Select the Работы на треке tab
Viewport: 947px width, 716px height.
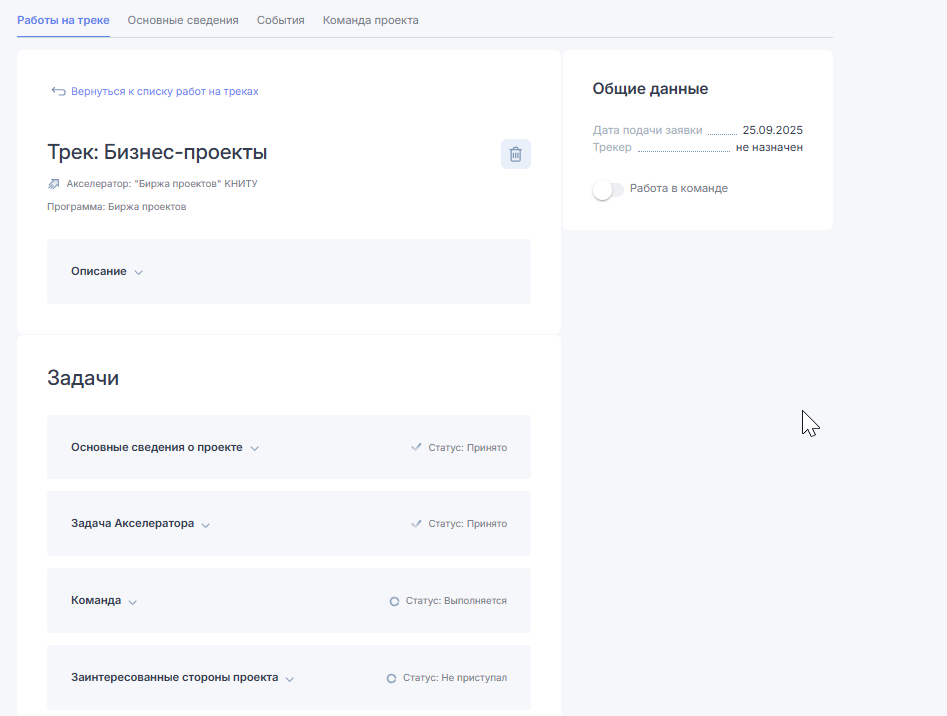click(x=63, y=20)
